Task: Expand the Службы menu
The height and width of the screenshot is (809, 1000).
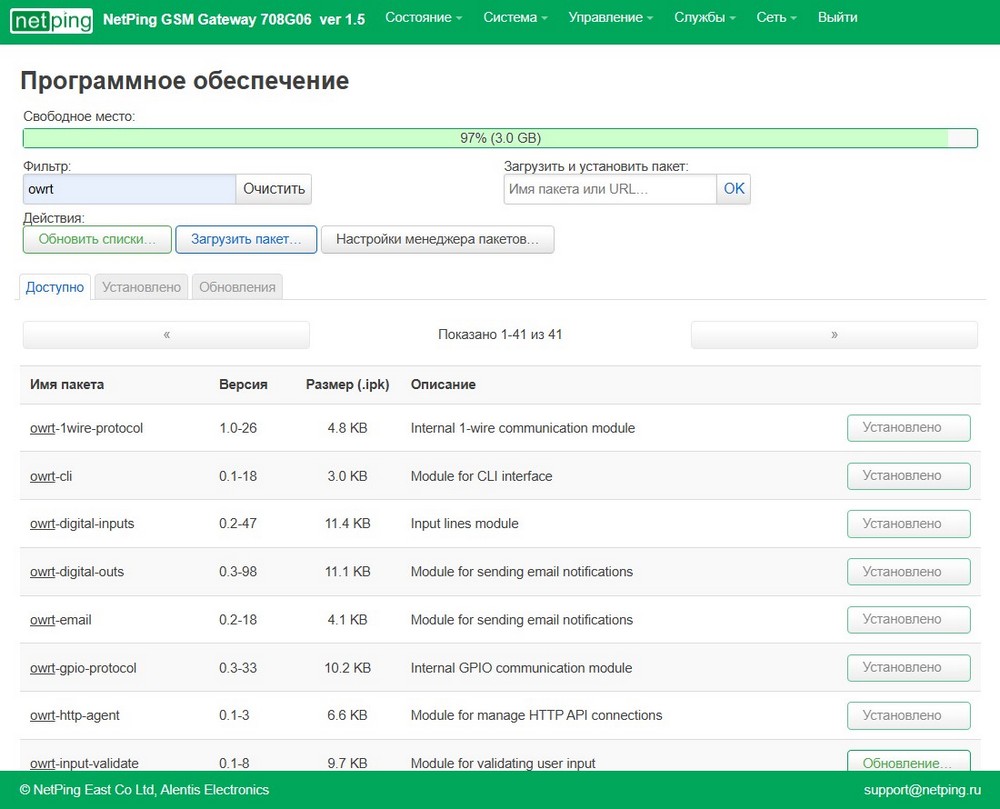Action: point(704,18)
